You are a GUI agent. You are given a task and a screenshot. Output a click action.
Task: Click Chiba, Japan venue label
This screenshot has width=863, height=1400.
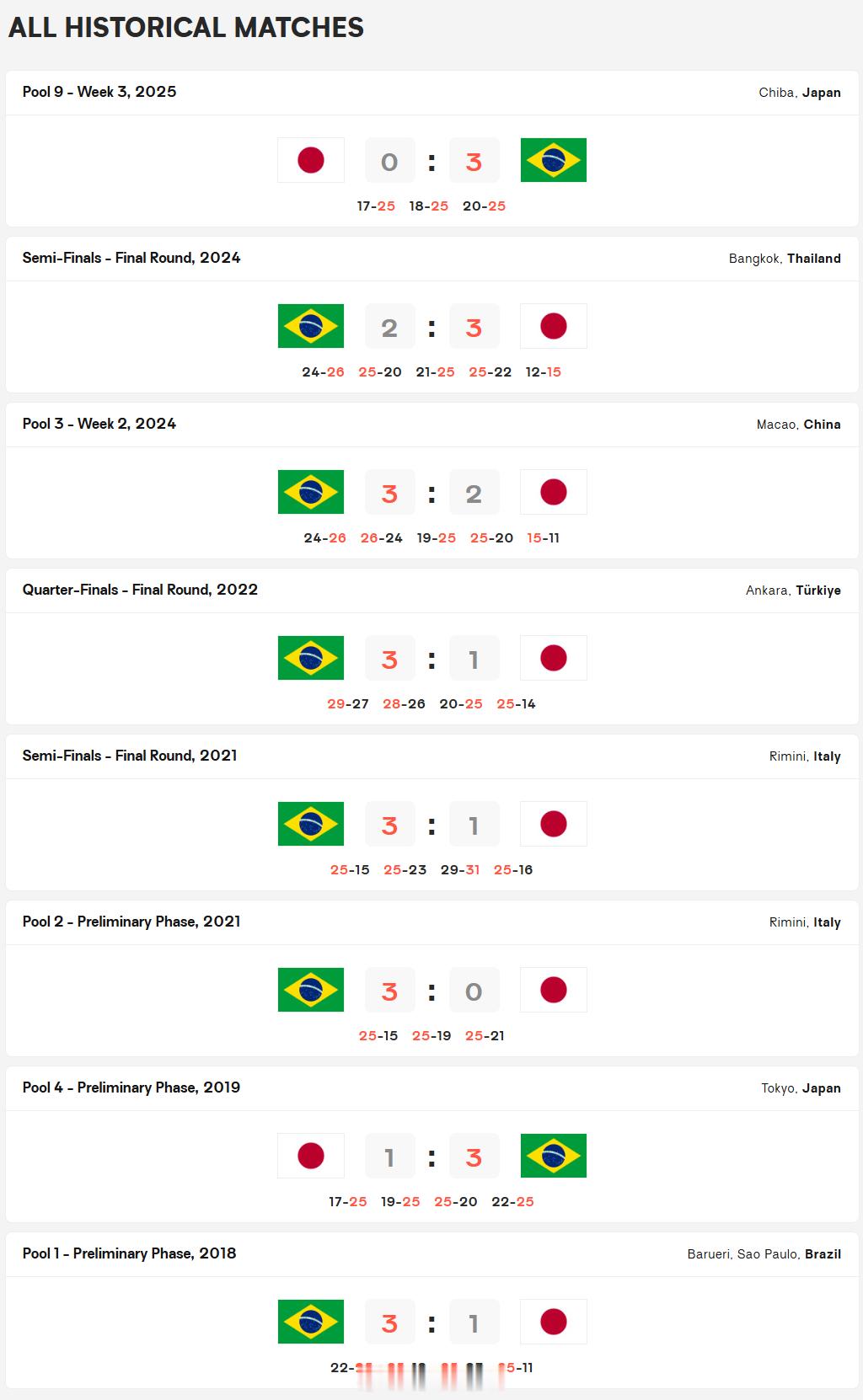tap(800, 93)
